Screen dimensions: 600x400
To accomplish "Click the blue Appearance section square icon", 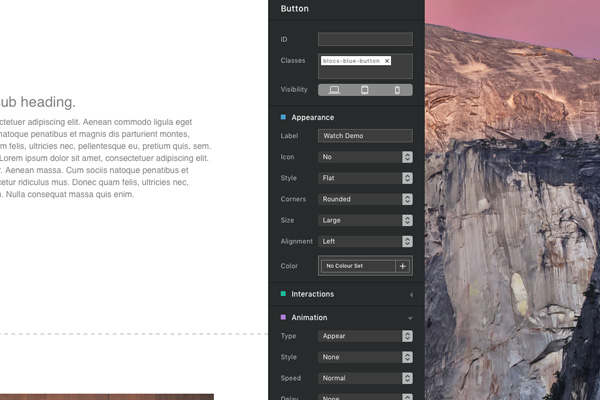I will [x=283, y=117].
